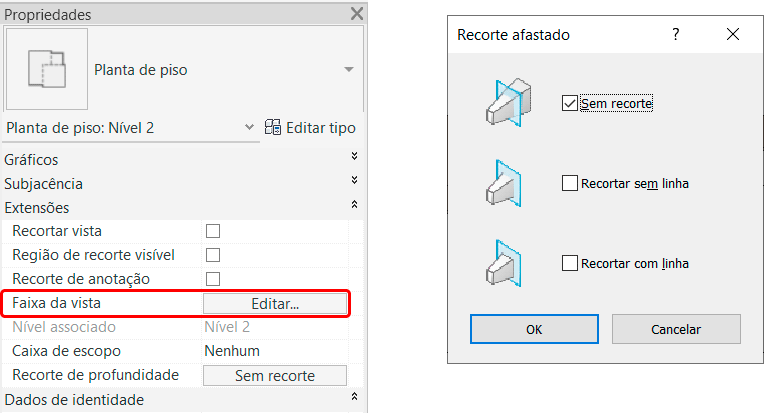Expand the Gráficos section
Image resolution: width=772 pixels, height=418 pixels.
tap(354, 156)
